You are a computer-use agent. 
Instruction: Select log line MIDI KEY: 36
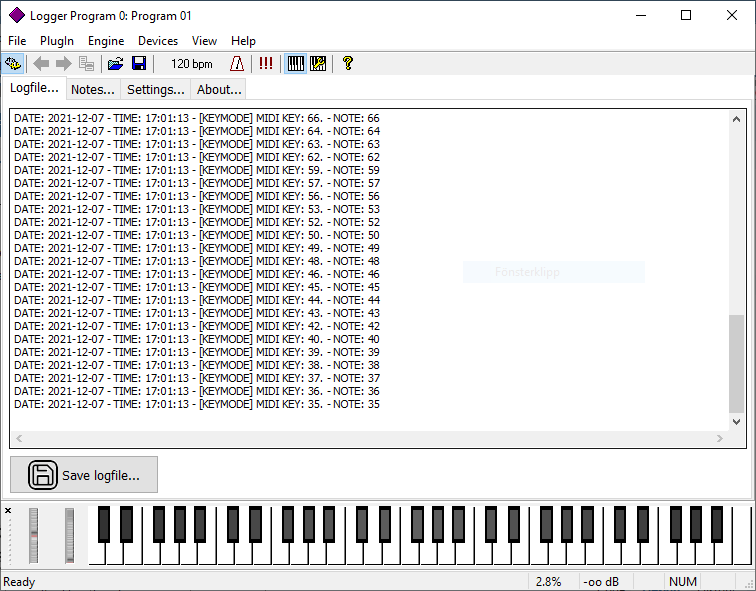click(x=197, y=391)
